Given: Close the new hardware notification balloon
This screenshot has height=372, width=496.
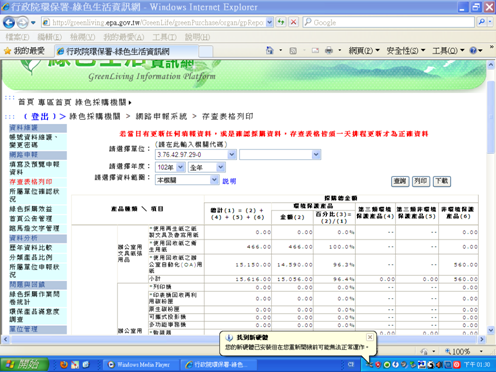Looking at the screenshot, I should click(370, 337).
